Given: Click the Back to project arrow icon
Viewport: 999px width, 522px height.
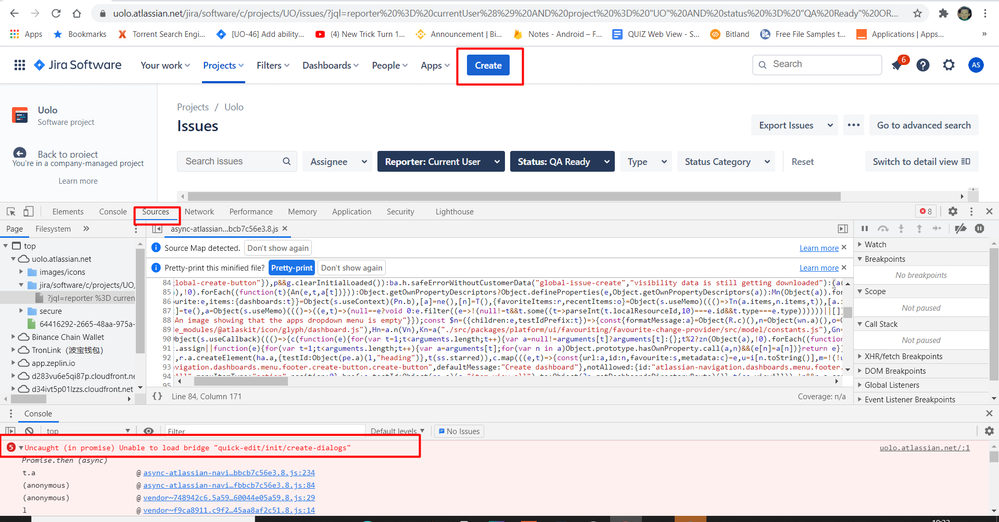Looking at the screenshot, I should tap(20, 154).
